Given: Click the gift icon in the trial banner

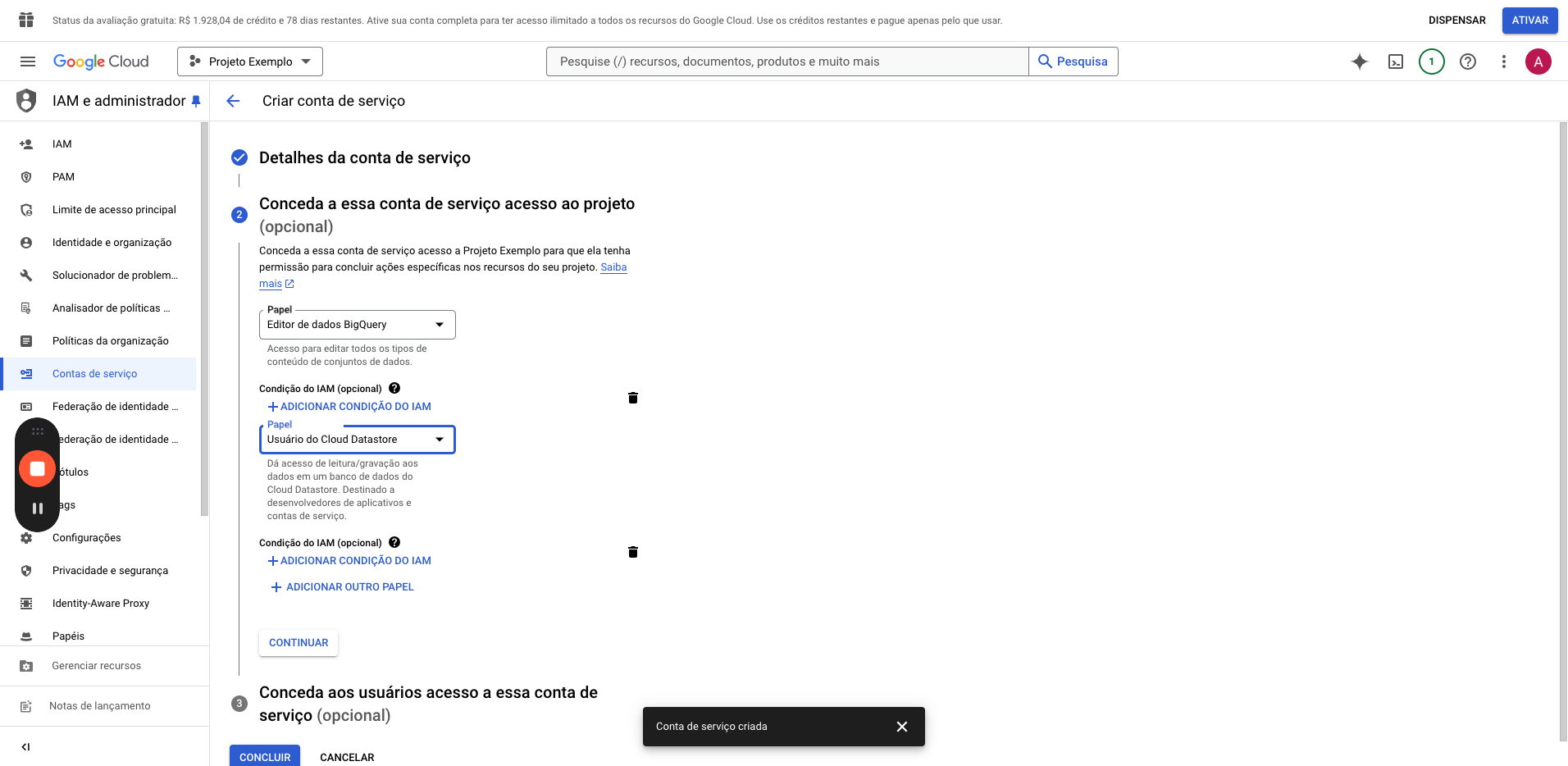Looking at the screenshot, I should click(x=26, y=20).
